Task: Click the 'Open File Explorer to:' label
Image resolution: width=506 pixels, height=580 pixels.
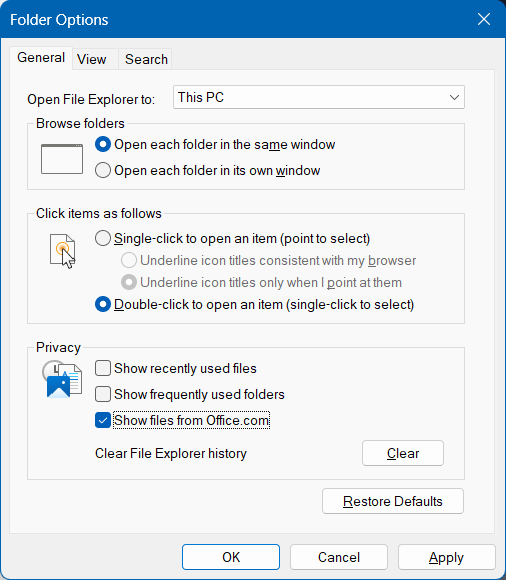Action: tap(91, 100)
